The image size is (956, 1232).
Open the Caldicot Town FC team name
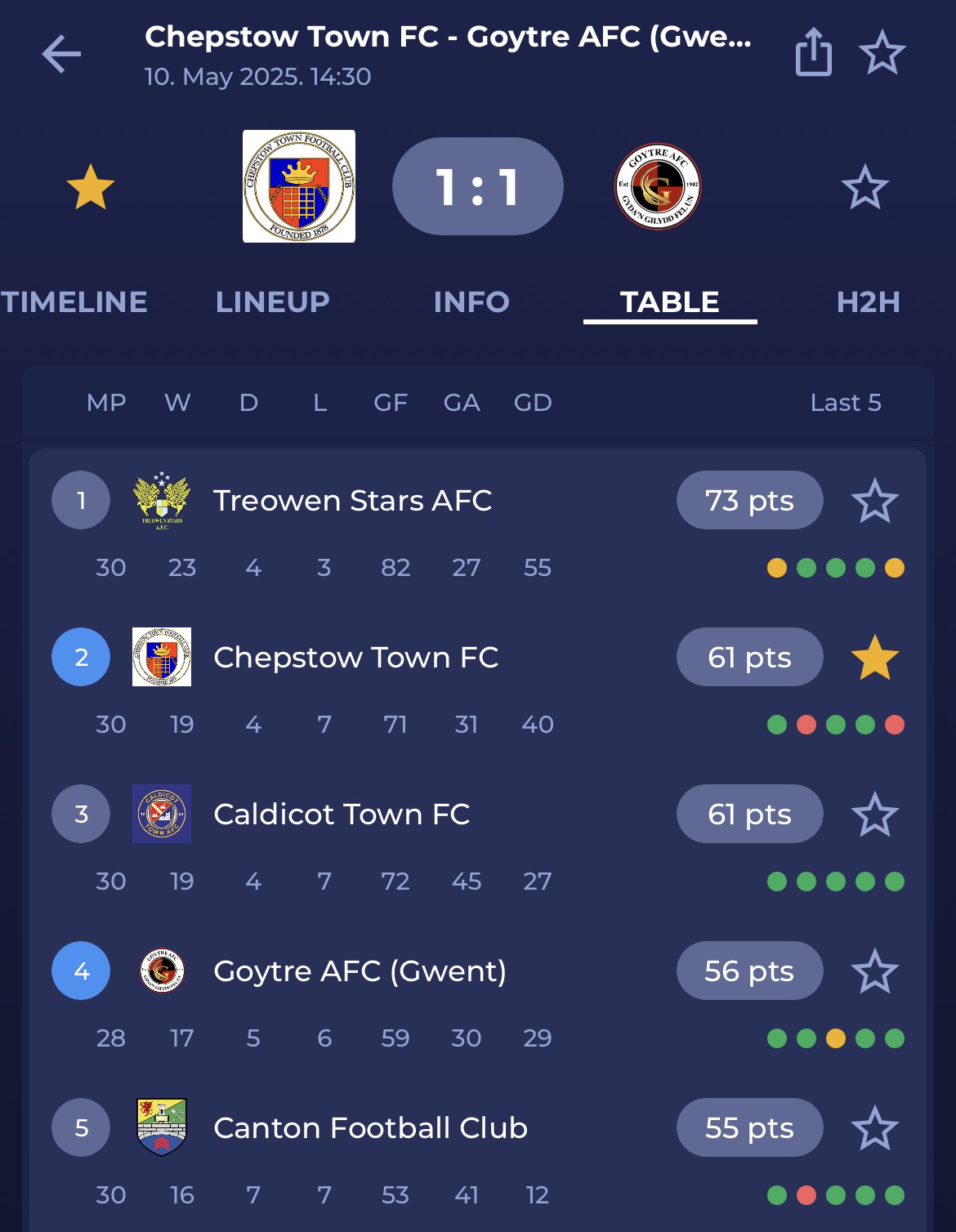click(342, 815)
